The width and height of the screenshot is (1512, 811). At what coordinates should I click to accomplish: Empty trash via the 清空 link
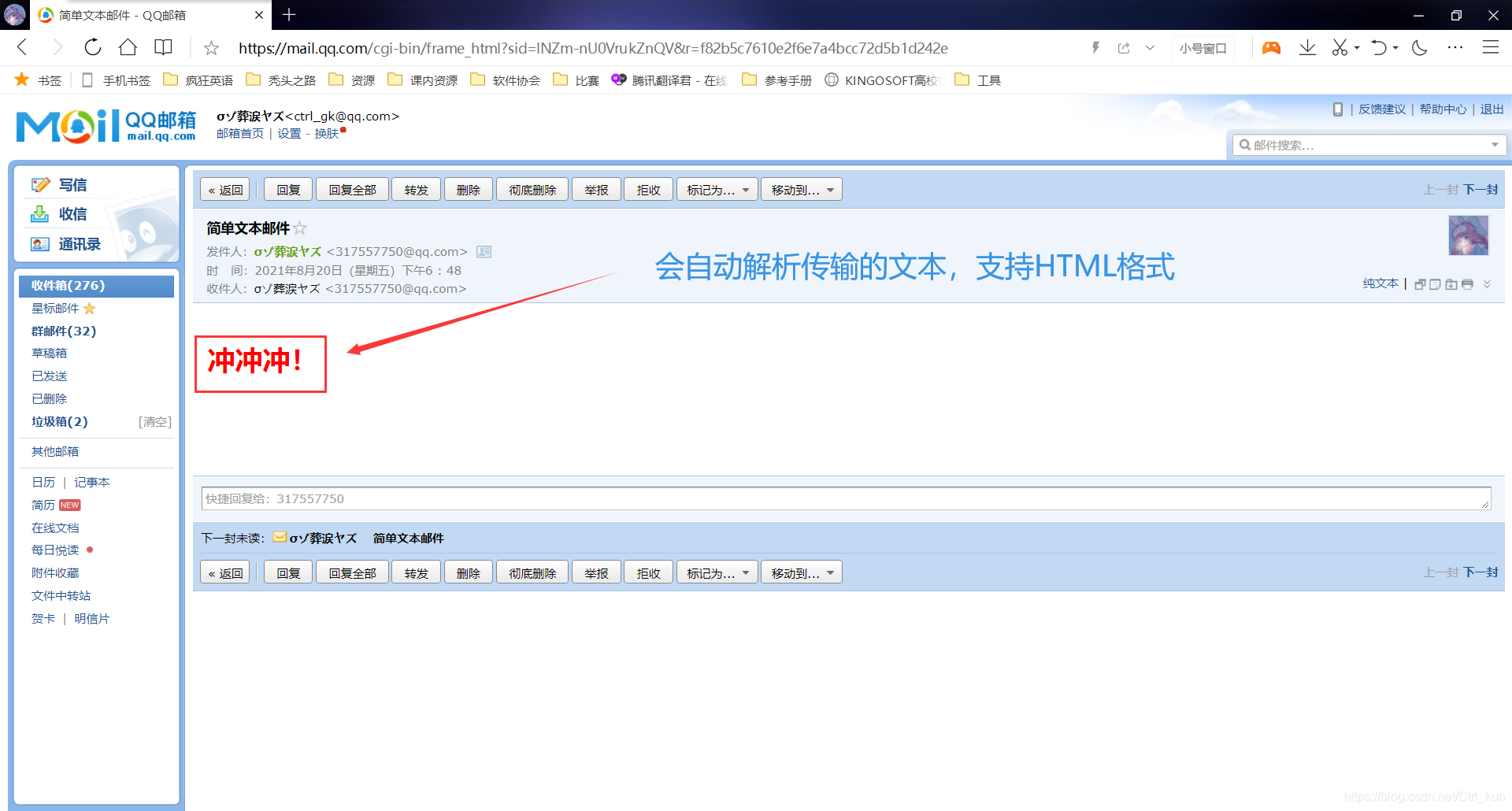pyautogui.click(x=154, y=421)
